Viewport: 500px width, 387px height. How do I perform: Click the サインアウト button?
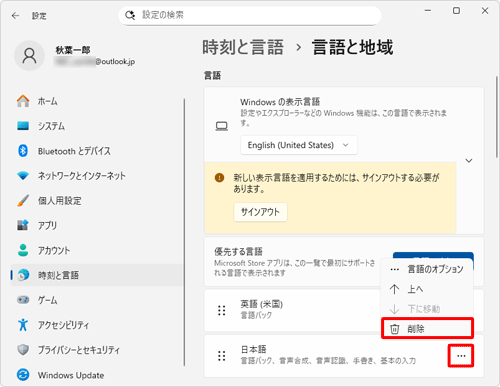click(x=260, y=212)
